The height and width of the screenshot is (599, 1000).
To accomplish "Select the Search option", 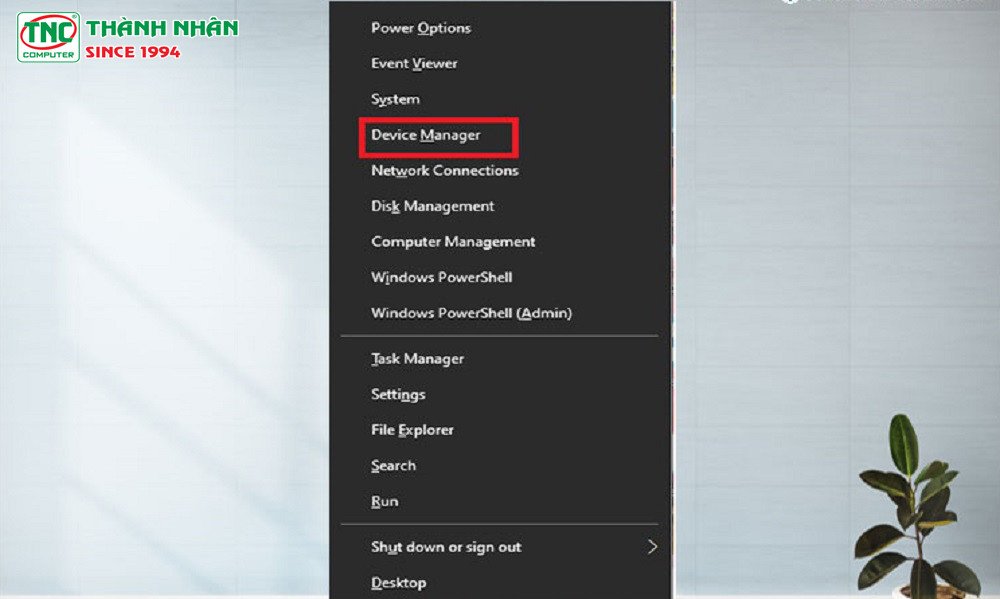I will point(393,465).
